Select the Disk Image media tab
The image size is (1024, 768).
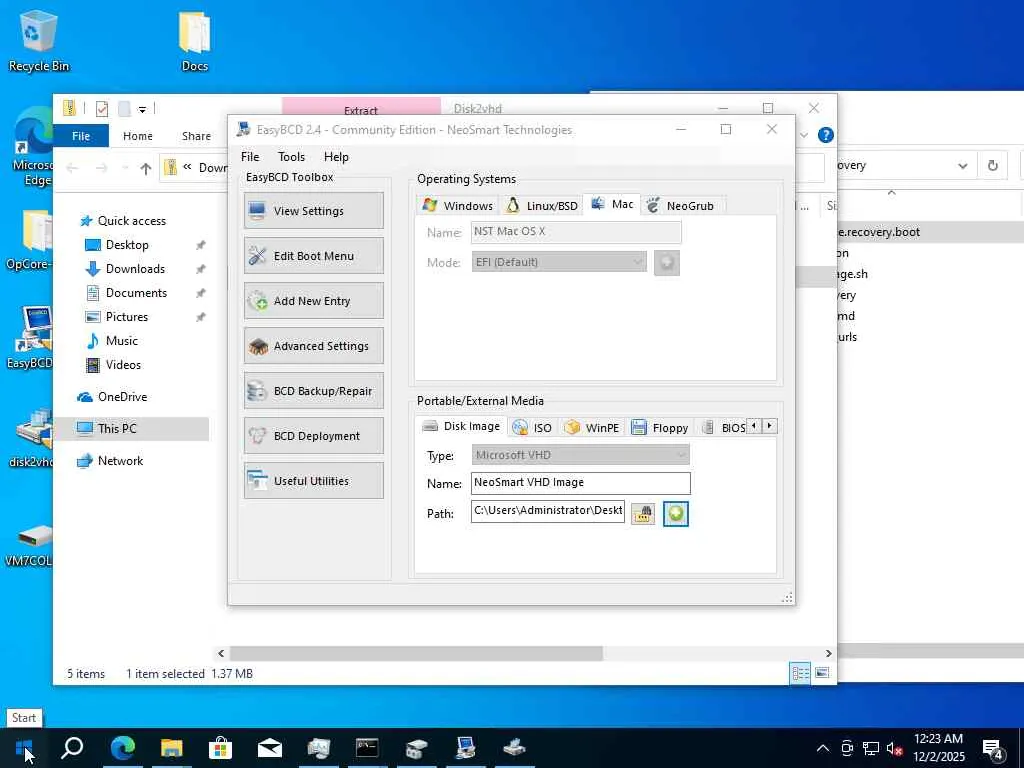pos(461,426)
